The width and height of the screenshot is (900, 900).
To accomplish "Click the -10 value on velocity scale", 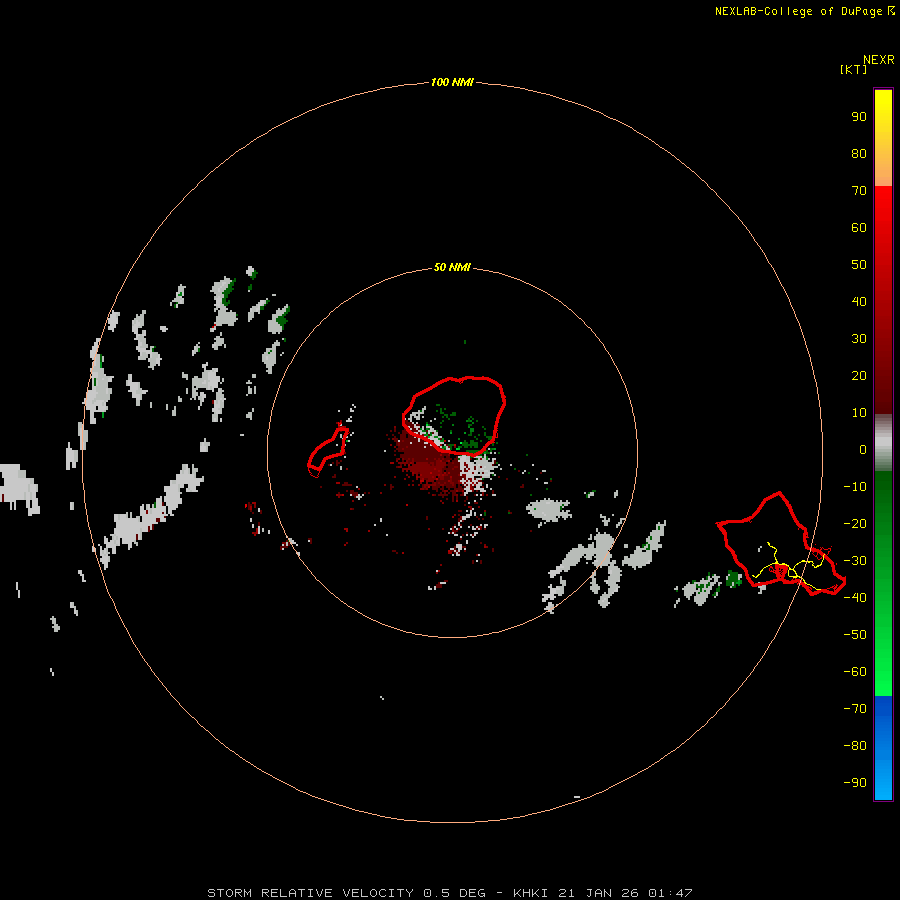I will [x=855, y=487].
